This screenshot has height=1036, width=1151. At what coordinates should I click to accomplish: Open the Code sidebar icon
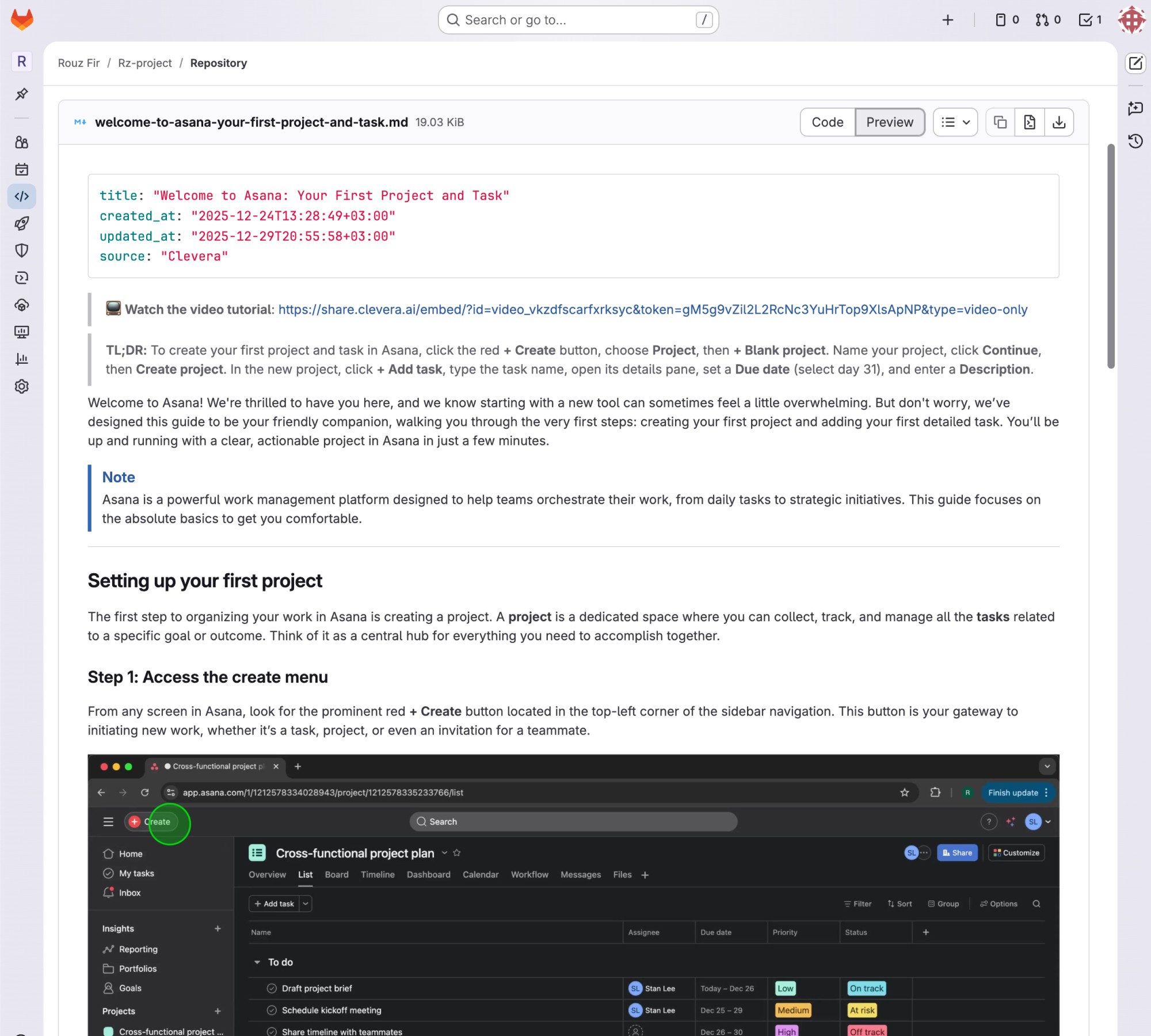point(22,196)
